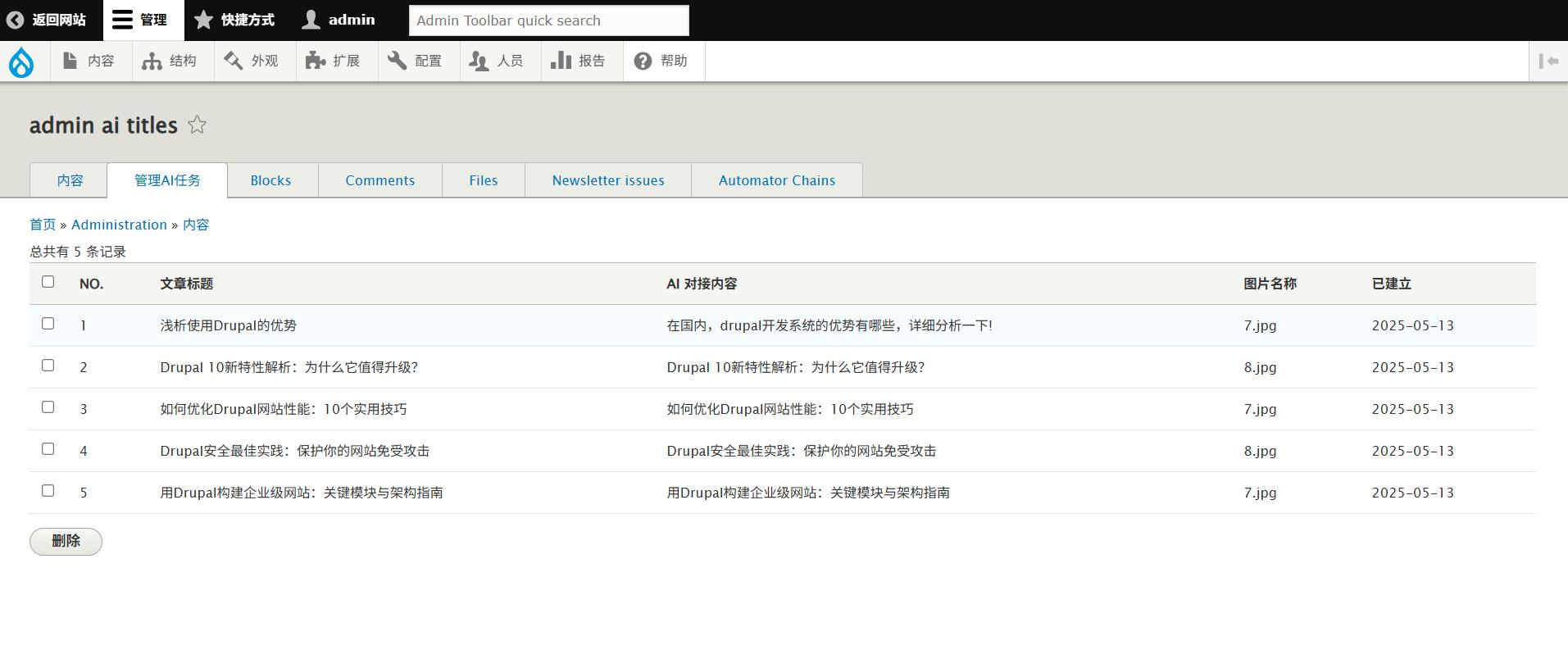Switch to the 内容 tab
The height and width of the screenshot is (668, 1568).
69,180
